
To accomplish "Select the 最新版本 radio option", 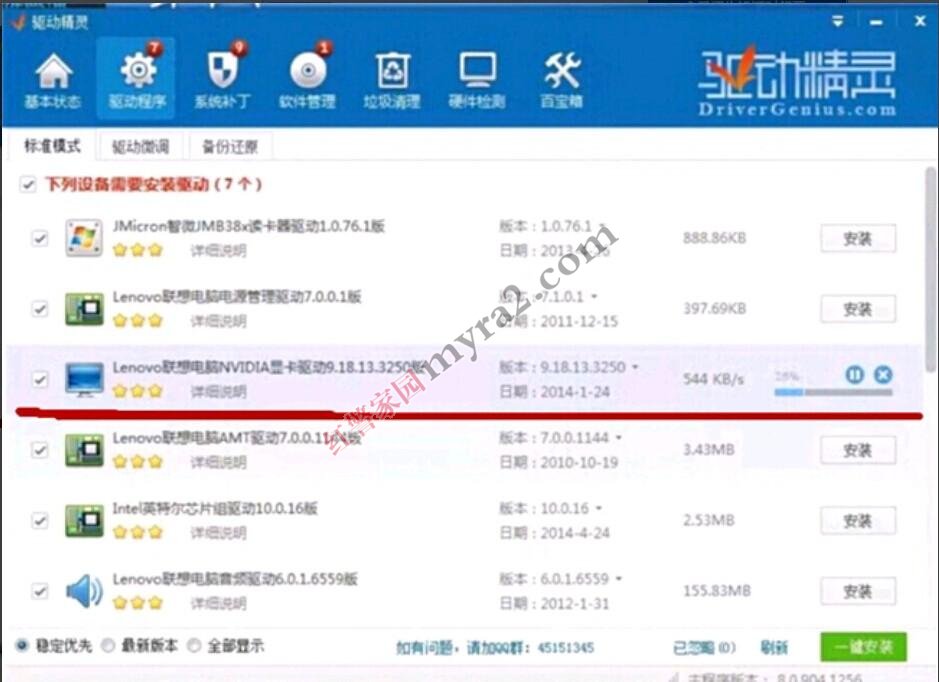I will pos(108,645).
